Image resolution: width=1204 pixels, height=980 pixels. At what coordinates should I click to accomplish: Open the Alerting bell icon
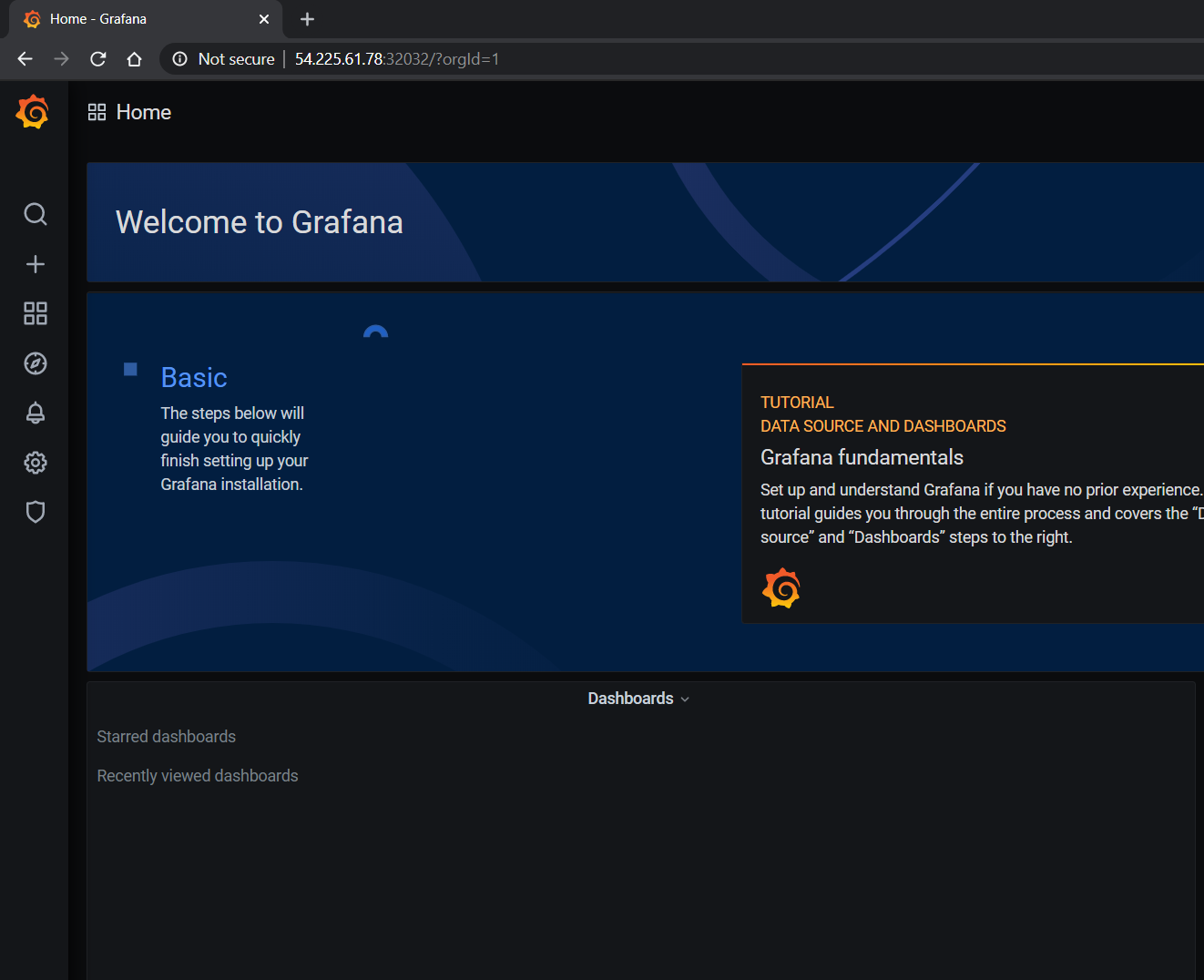point(35,413)
